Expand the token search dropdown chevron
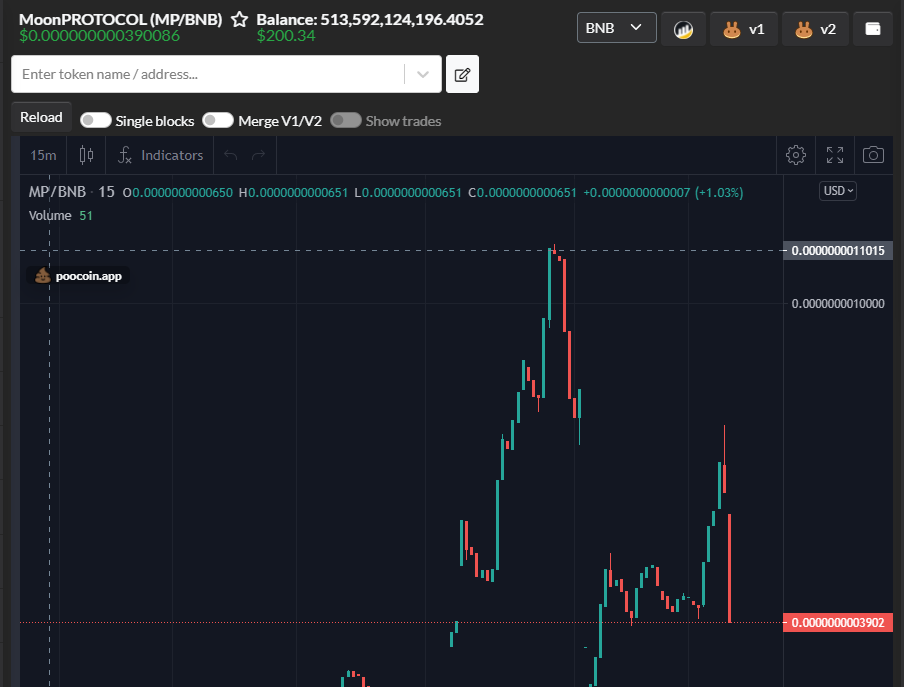 point(423,74)
